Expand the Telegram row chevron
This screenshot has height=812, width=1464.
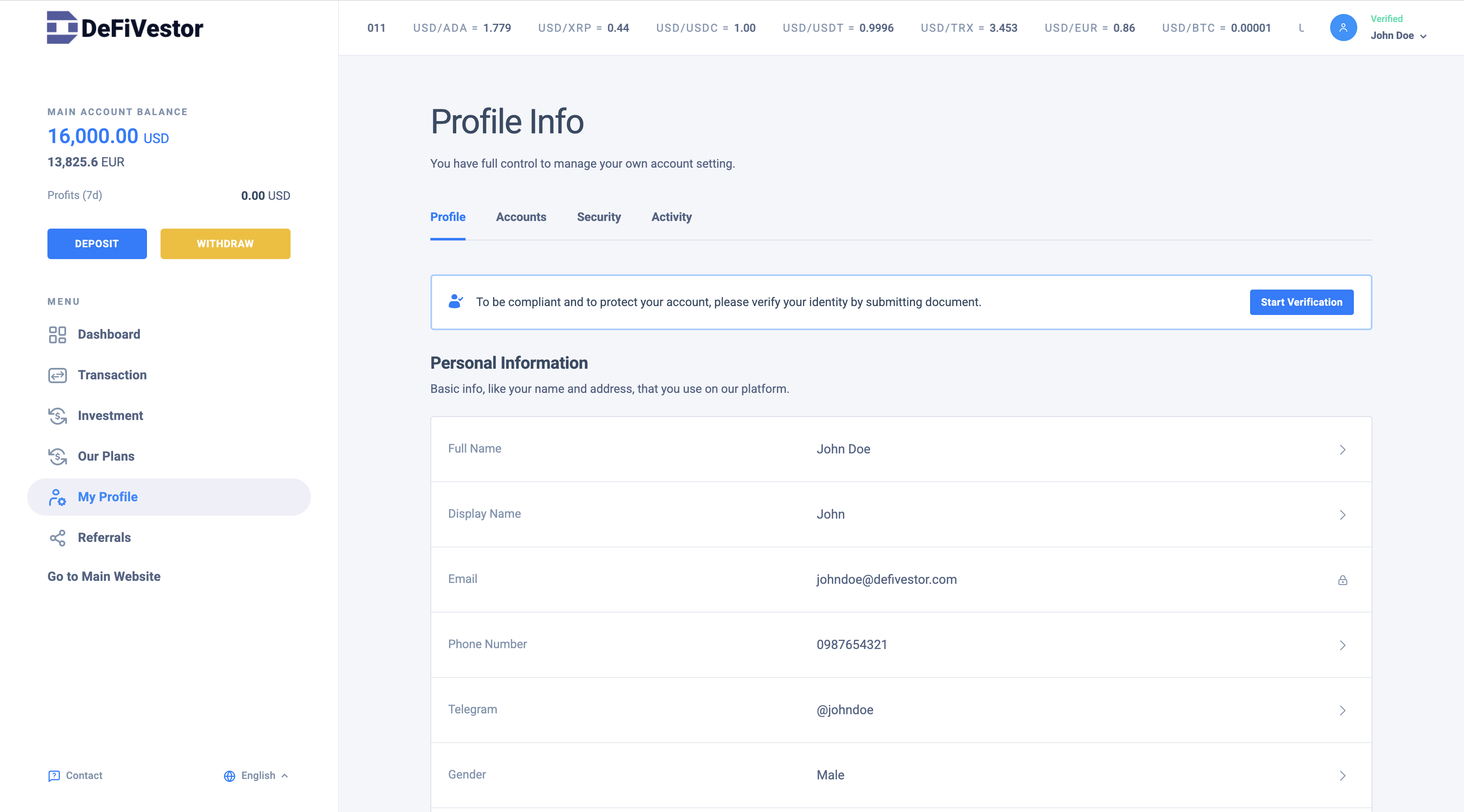tap(1342, 710)
